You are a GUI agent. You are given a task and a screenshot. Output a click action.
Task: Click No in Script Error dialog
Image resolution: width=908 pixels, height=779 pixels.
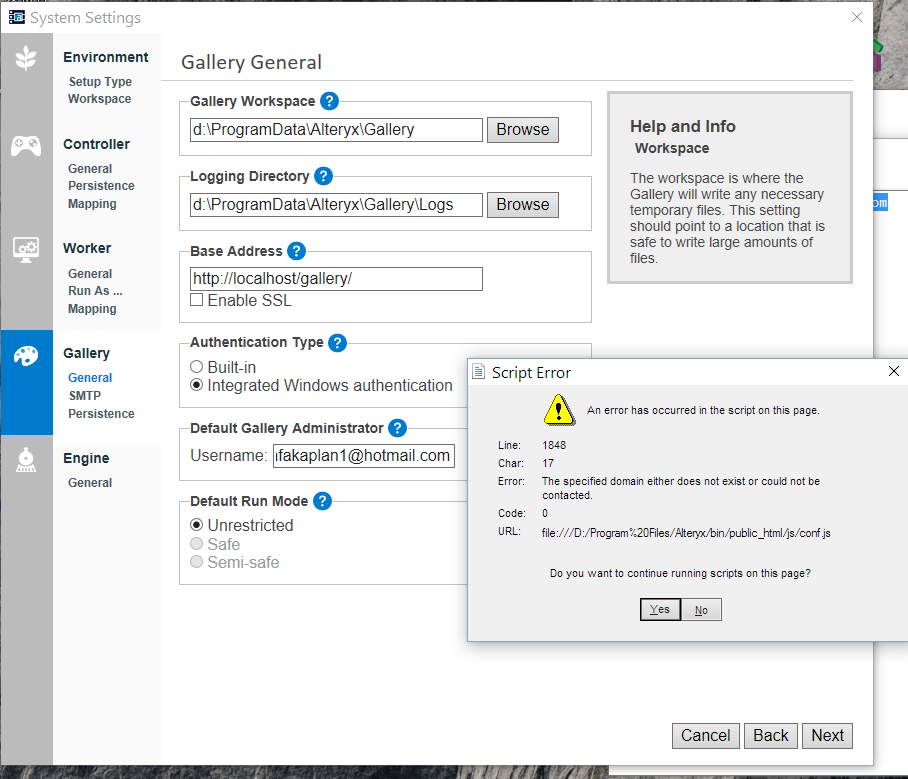tap(701, 610)
